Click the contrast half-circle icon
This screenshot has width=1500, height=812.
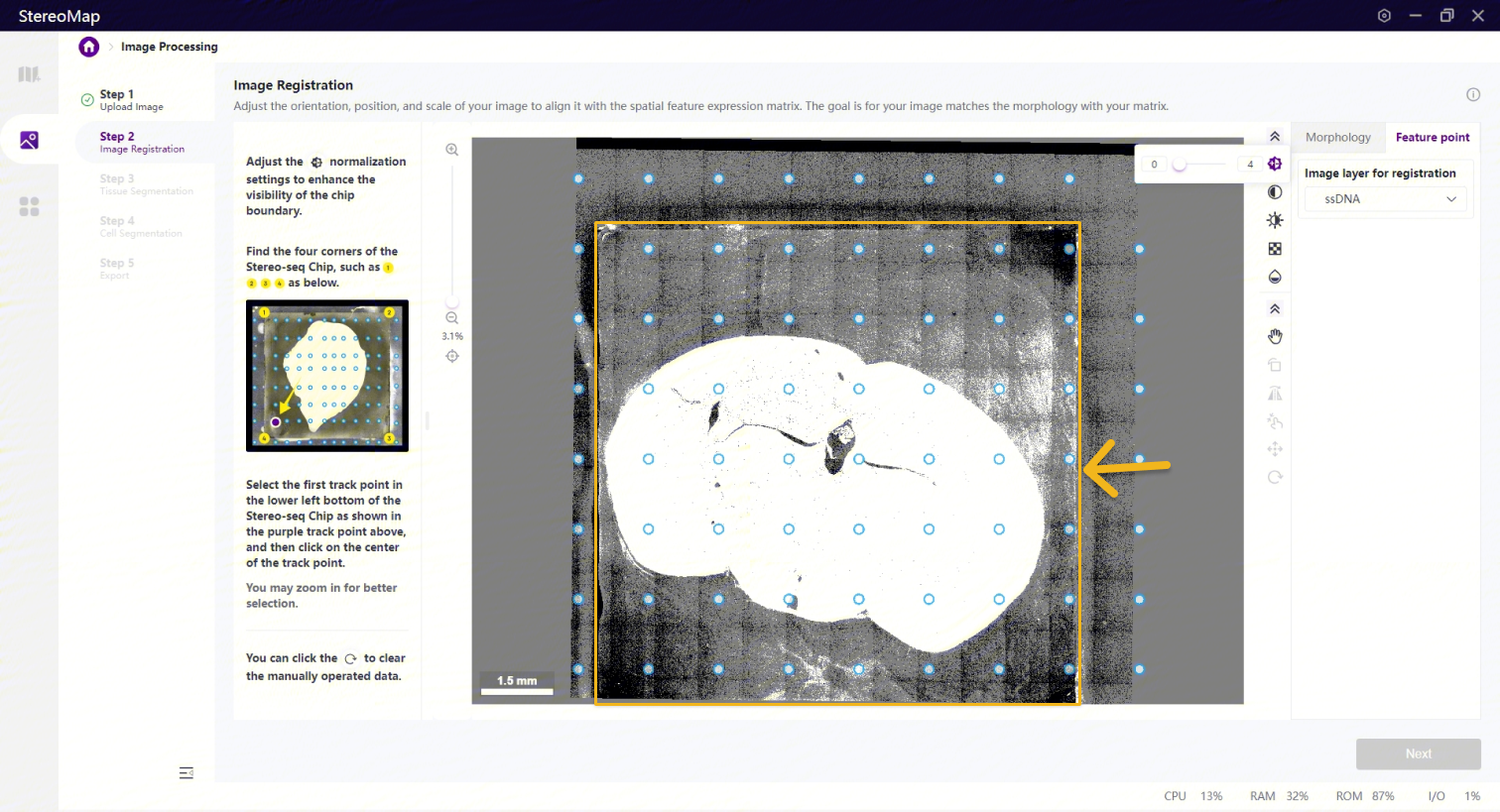click(1275, 192)
